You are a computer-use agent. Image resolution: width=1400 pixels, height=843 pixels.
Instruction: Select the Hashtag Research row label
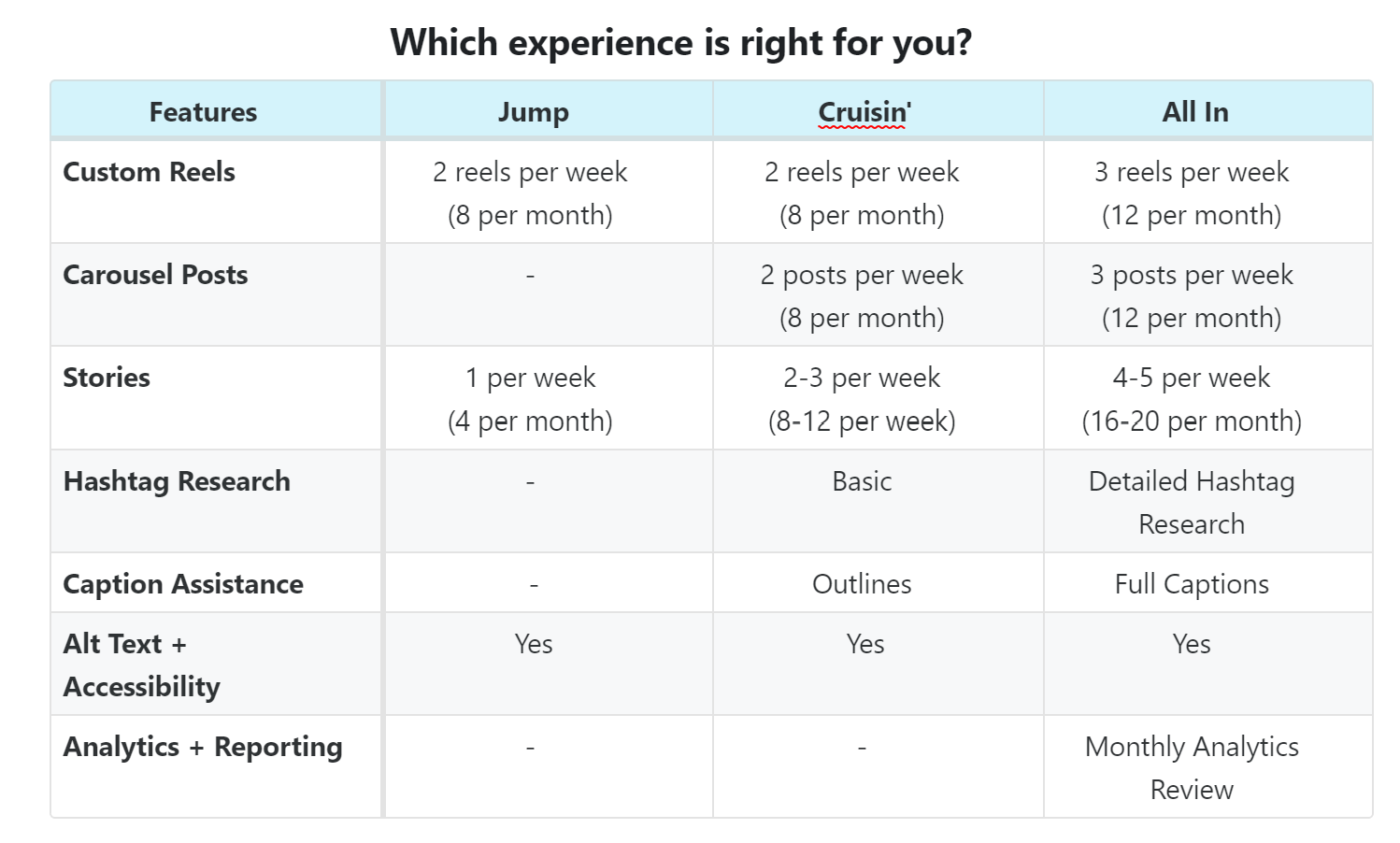[177, 481]
